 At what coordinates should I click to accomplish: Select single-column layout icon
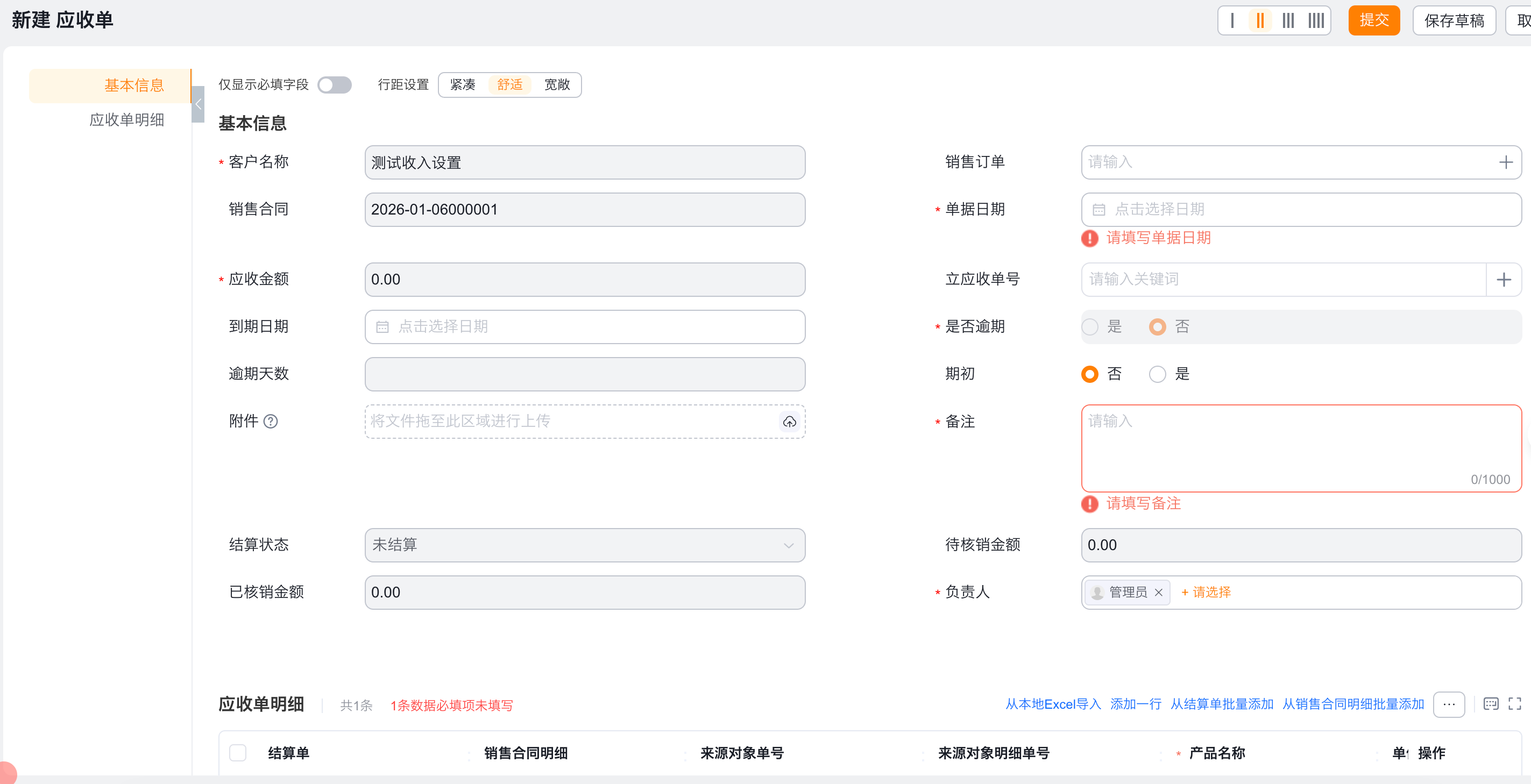coord(1232,21)
